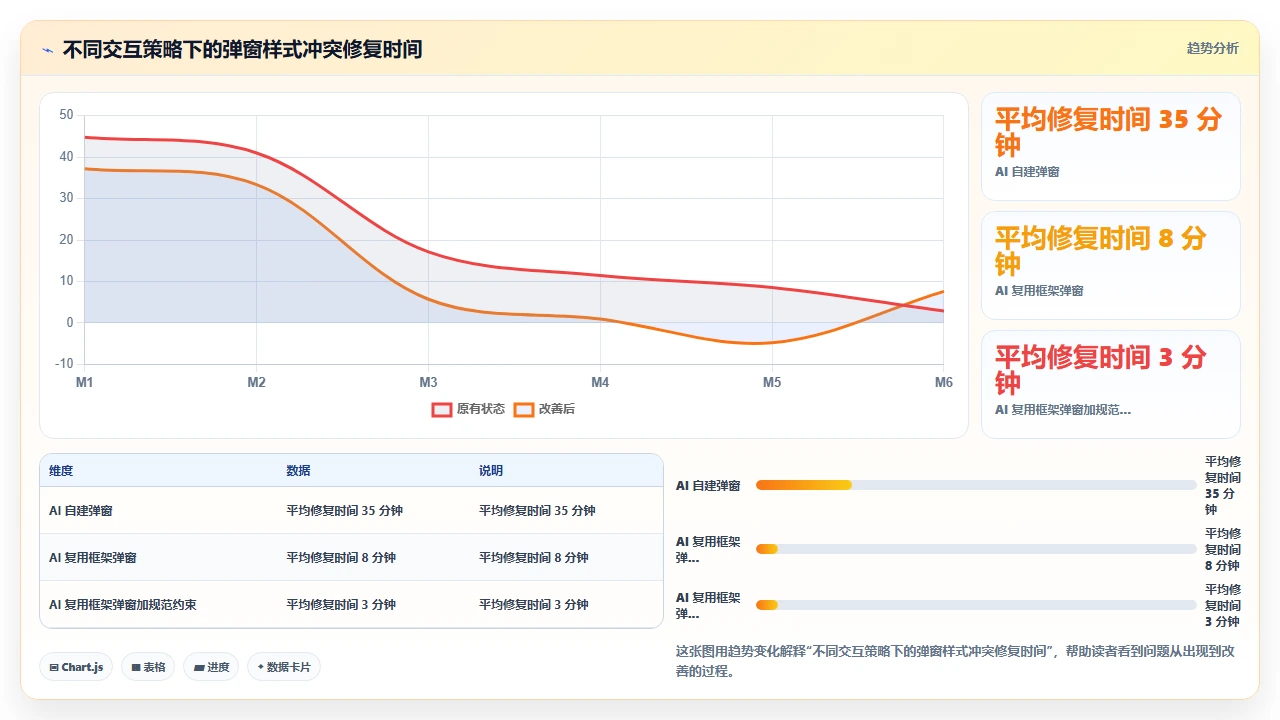Click the AI 自建弹窗 progress bar
The width and height of the screenshot is (1280, 720).
pyautogui.click(x=976, y=485)
